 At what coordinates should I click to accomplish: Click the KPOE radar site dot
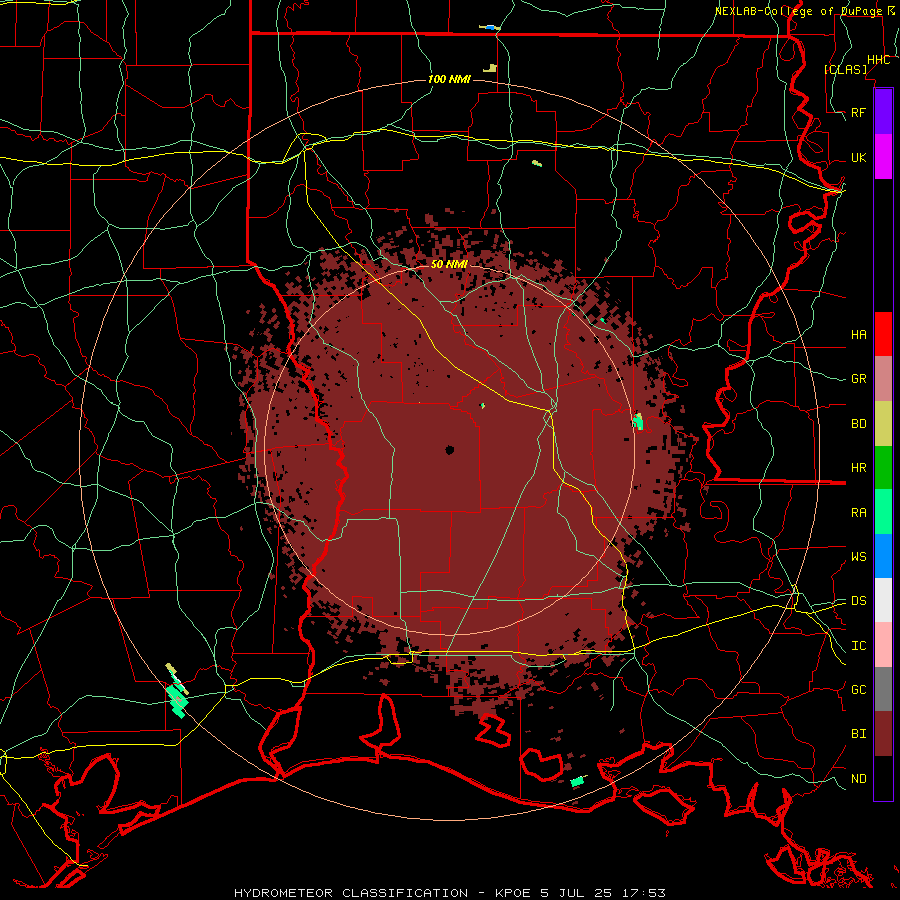point(450,450)
